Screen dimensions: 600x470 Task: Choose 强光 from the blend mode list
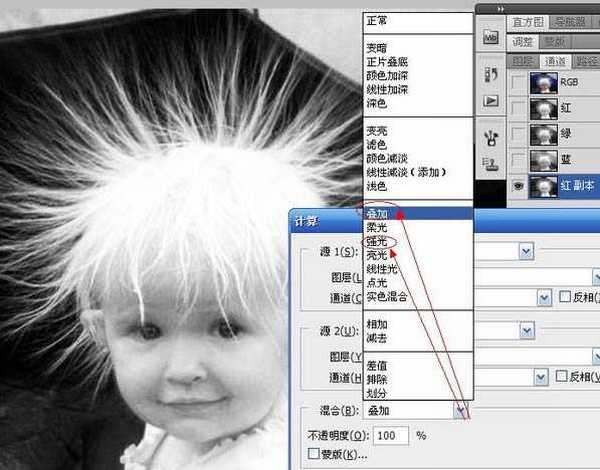coord(380,241)
